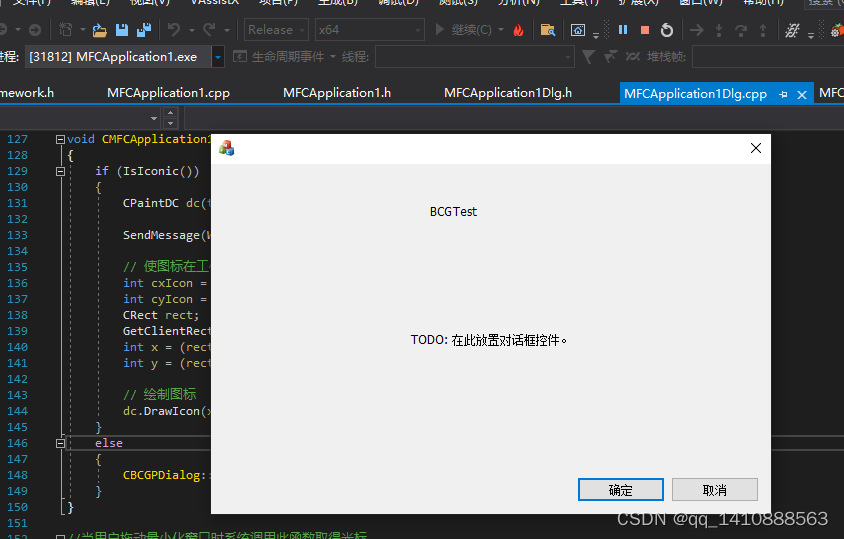The height and width of the screenshot is (539, 844).
Task: Click the Undo arrow icon
Action: click(173, 30)
